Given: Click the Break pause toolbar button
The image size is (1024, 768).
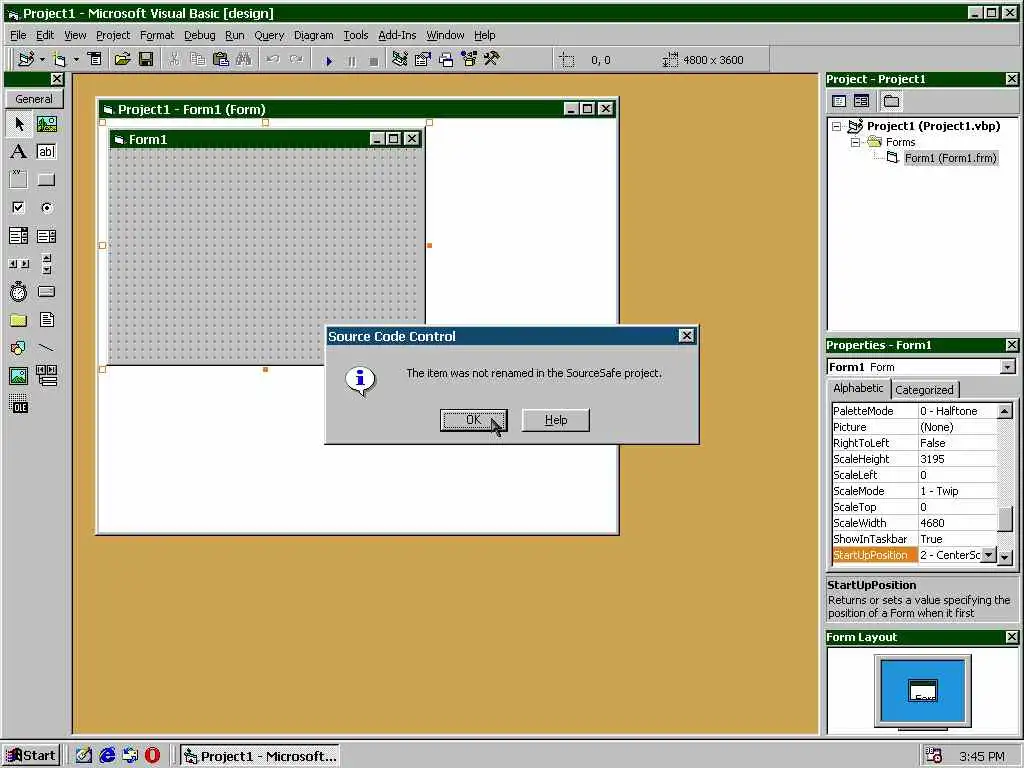Looking at the screenshot, I should click(351, 60).
